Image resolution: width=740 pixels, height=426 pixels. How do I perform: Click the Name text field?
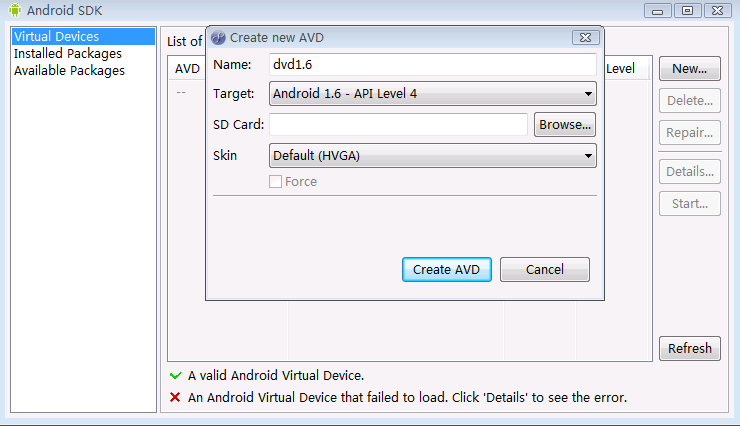click(x=433, y=65)
